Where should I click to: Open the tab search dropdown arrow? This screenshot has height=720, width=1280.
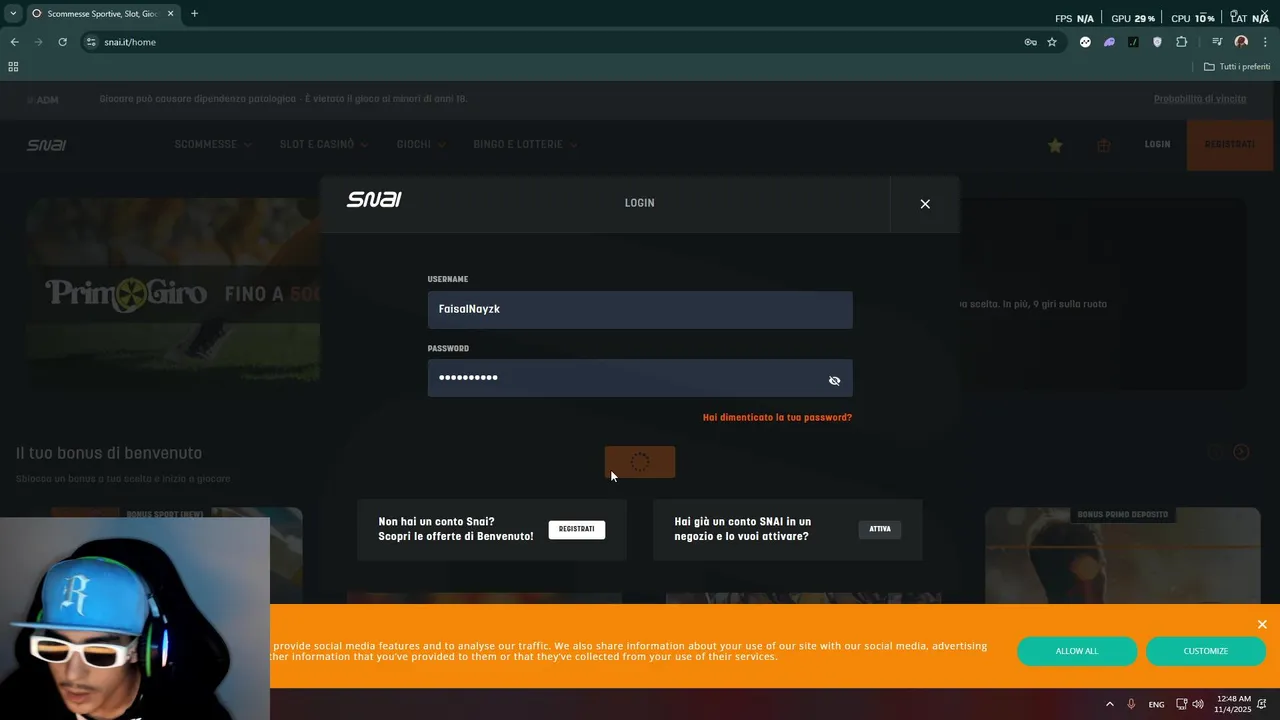tap(13, 14)
